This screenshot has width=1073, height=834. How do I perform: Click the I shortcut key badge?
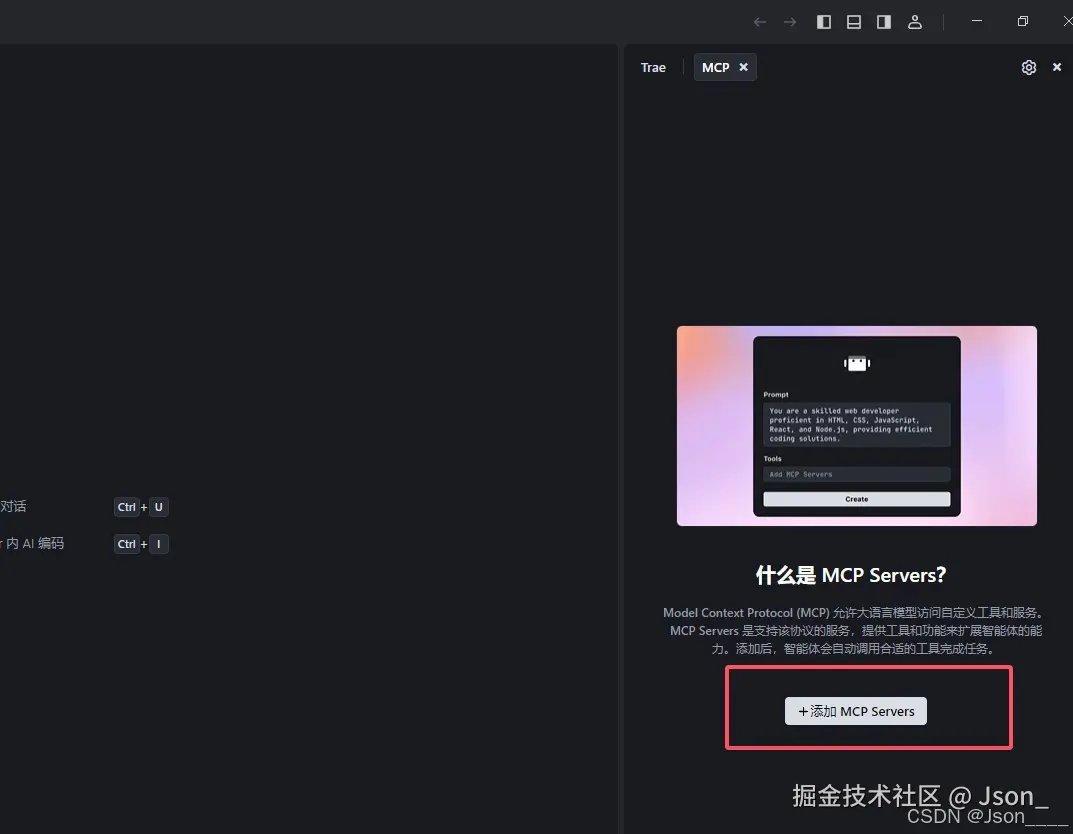[x=159, y=544]
